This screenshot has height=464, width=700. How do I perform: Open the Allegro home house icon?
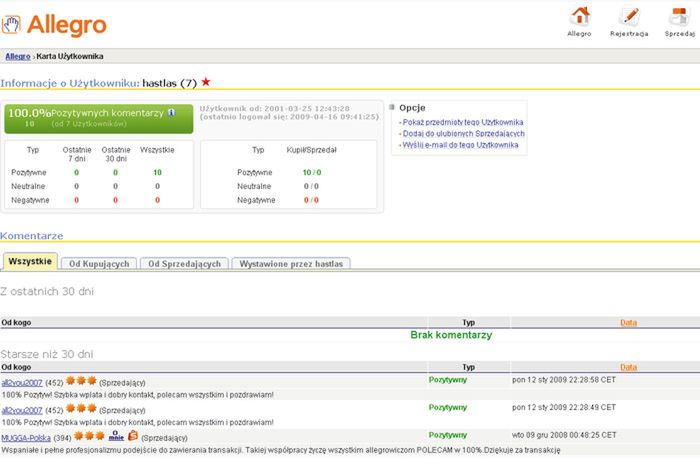pos(579,16)
